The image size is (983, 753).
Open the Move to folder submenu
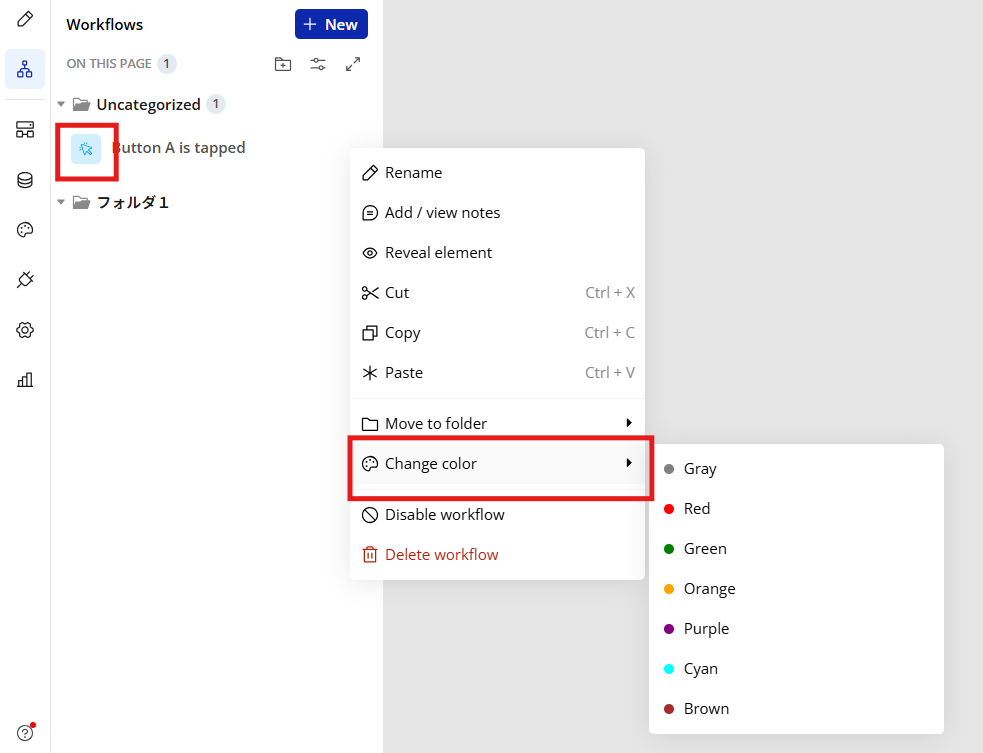coord(497,423)
